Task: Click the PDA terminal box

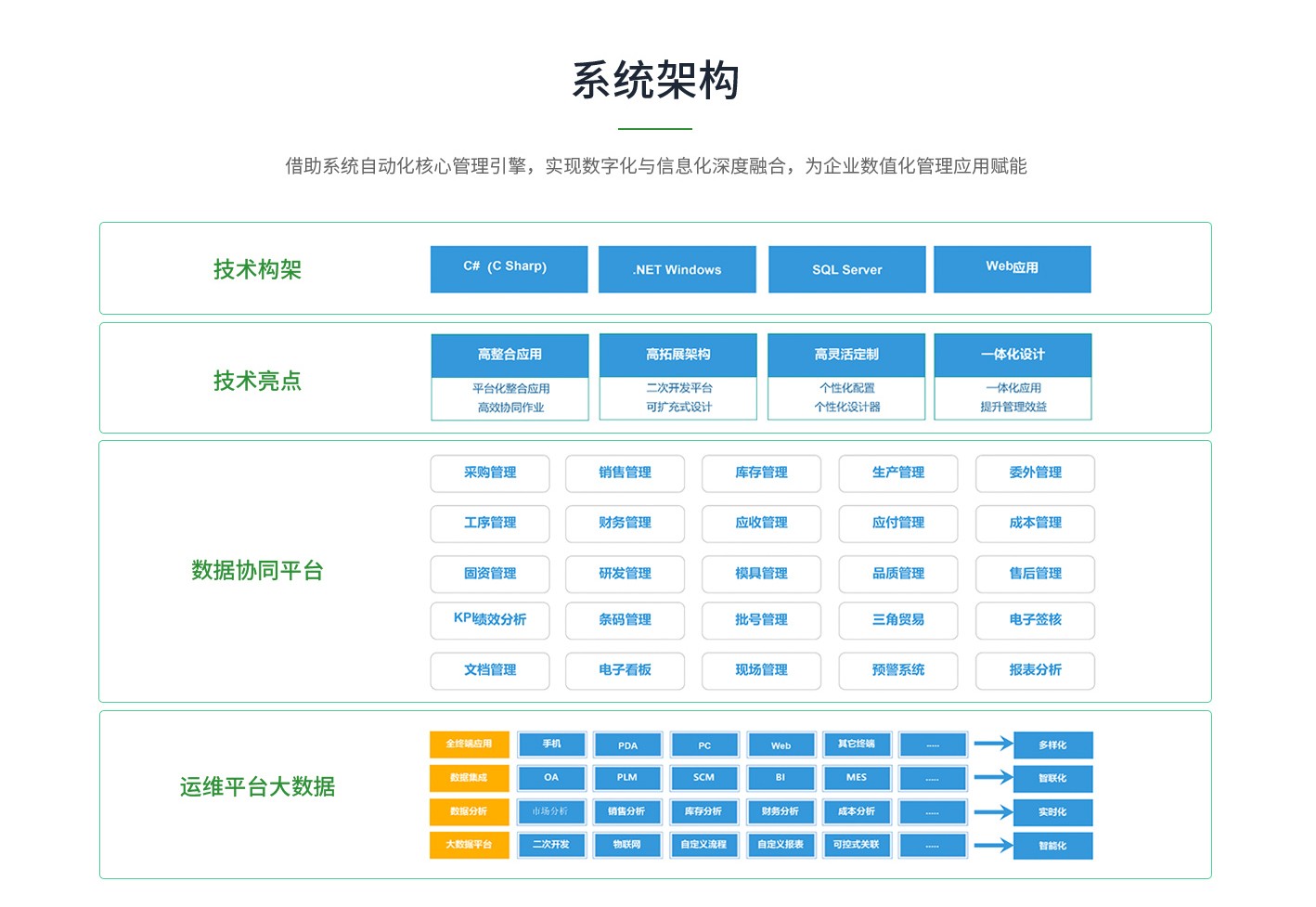Action: coord(627,745)
